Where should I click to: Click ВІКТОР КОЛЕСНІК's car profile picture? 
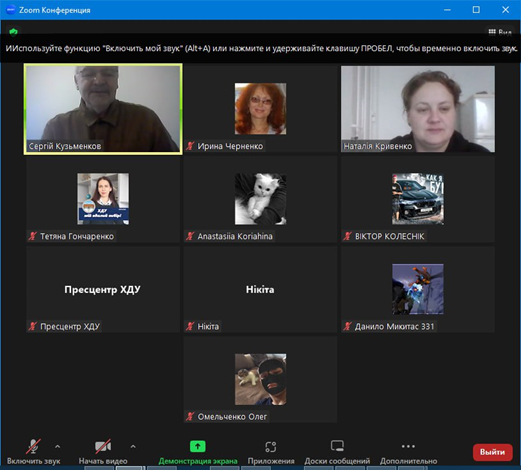tap(418, 199)
